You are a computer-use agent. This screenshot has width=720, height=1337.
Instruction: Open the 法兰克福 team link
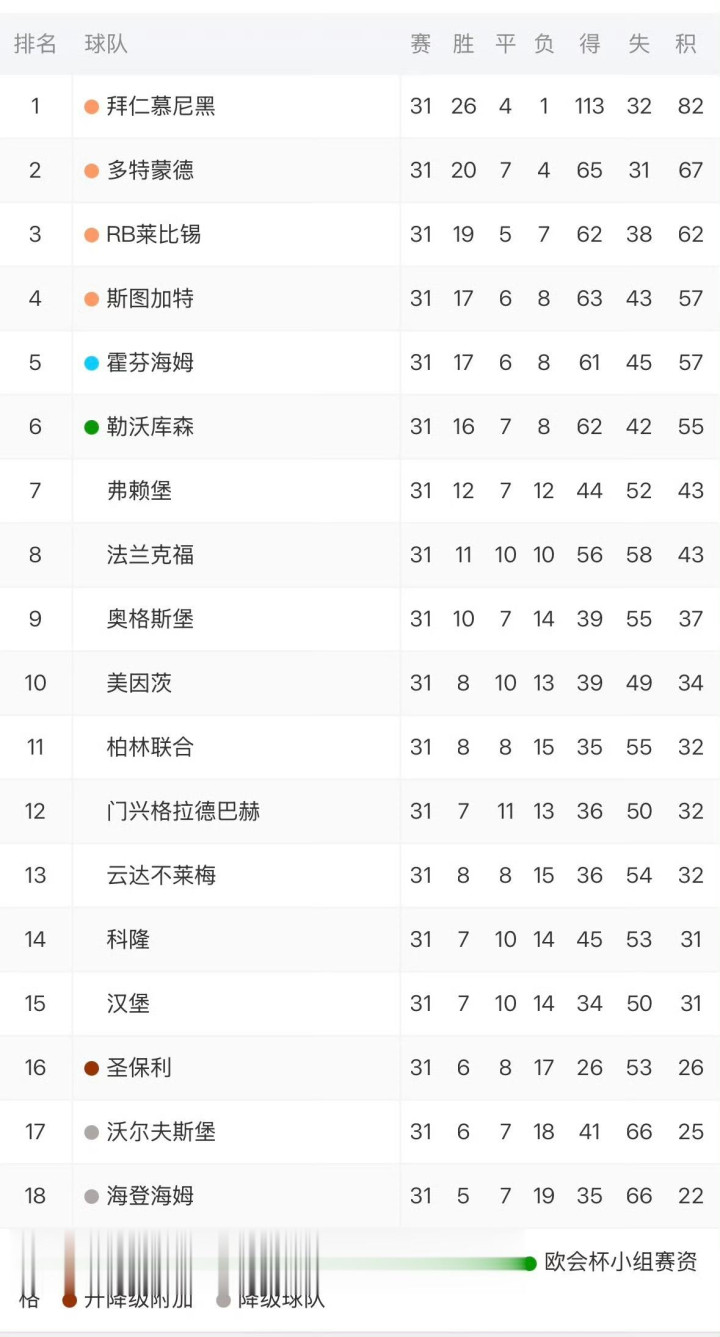(150, 555)
